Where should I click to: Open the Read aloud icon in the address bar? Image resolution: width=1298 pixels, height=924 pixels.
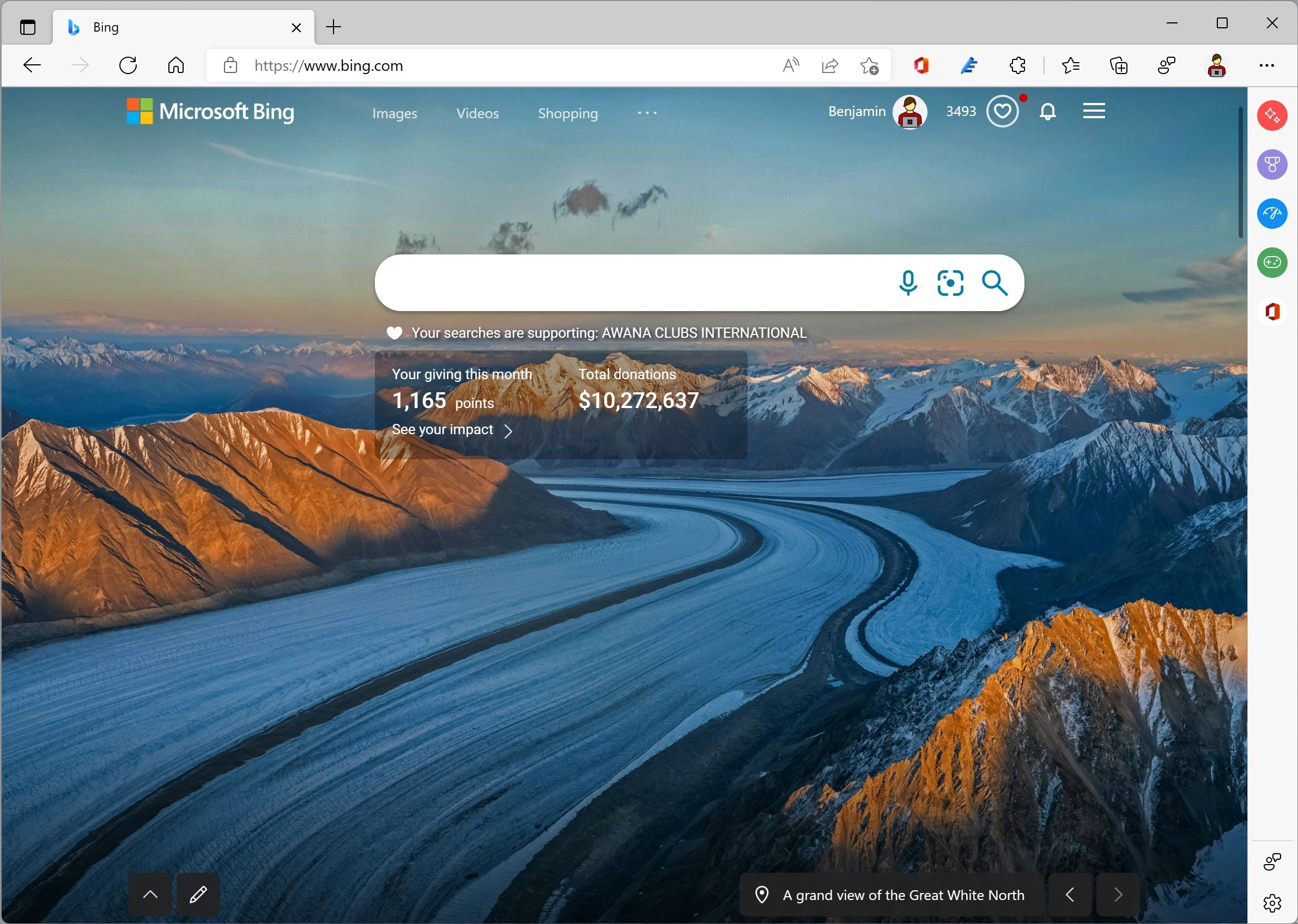[x=791, y=65]
